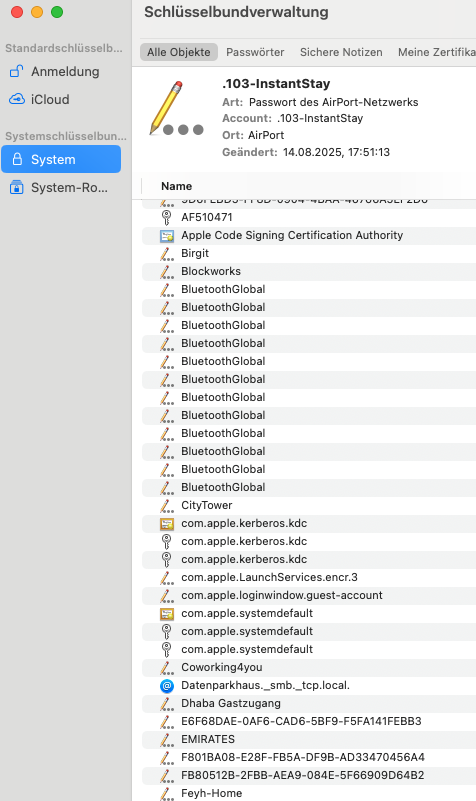Select the E6F68DAE-0AF6-CAD6-5BF9-F5FA141FEBB3 entry
Viewport: 476px width, 801px height.
click(309, 721)
